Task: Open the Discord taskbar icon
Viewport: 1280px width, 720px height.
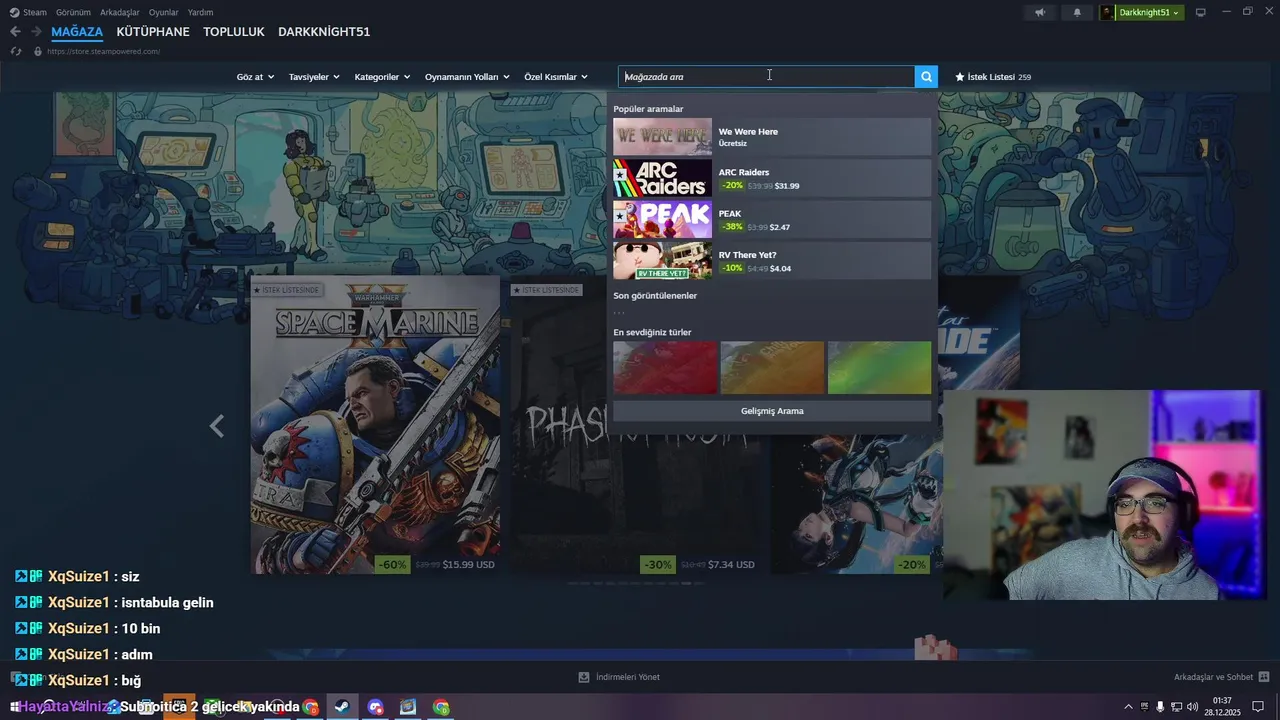Action: pyautogui.click(x=375, y=707)
